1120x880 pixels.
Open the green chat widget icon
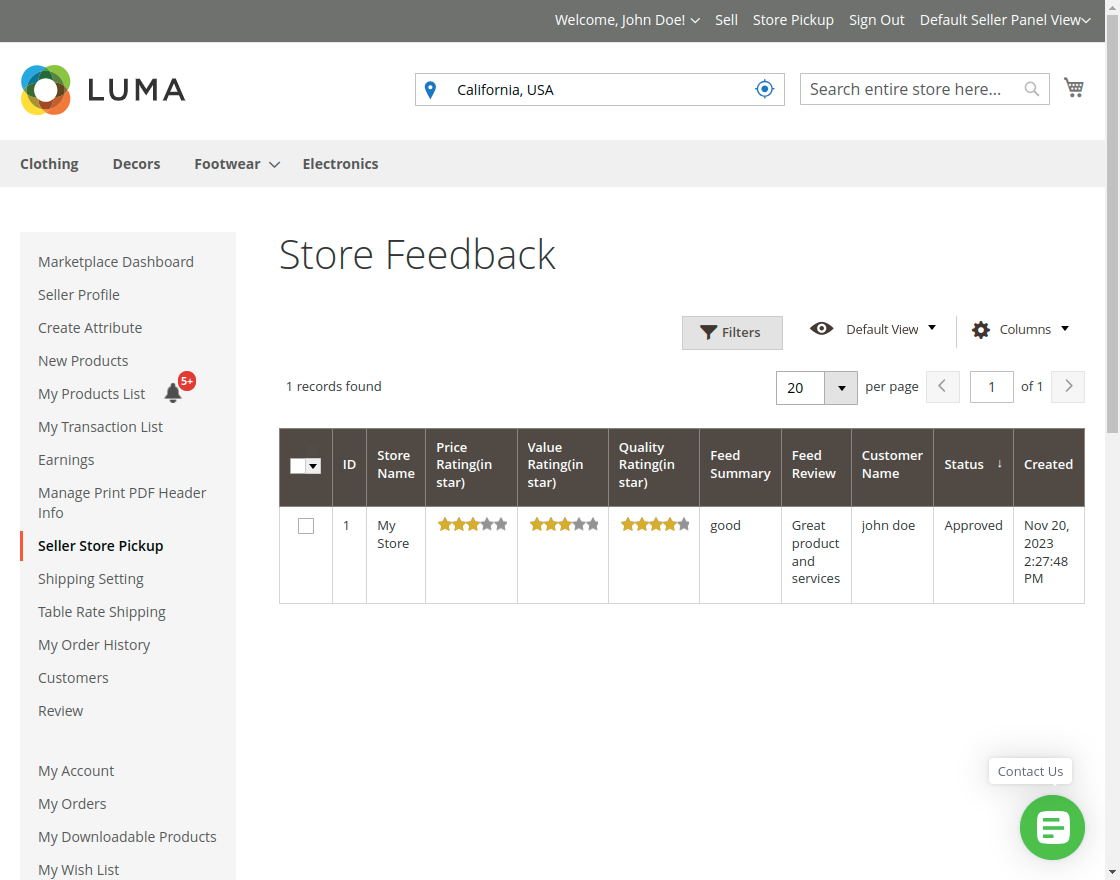pos(1052,827)
